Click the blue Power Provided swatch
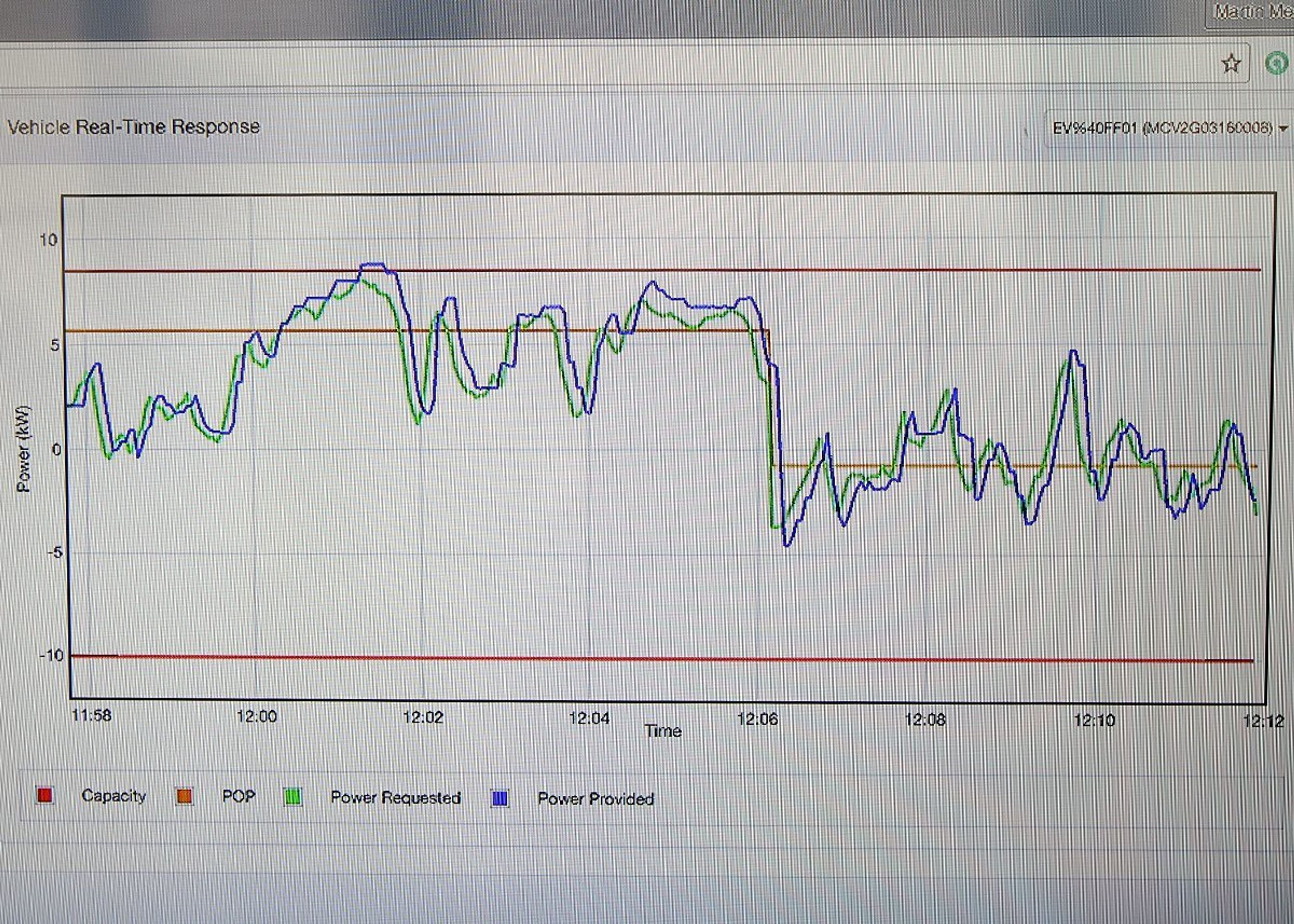The width and height of the screenshot is (1294, 924). [x=499, y=799]
